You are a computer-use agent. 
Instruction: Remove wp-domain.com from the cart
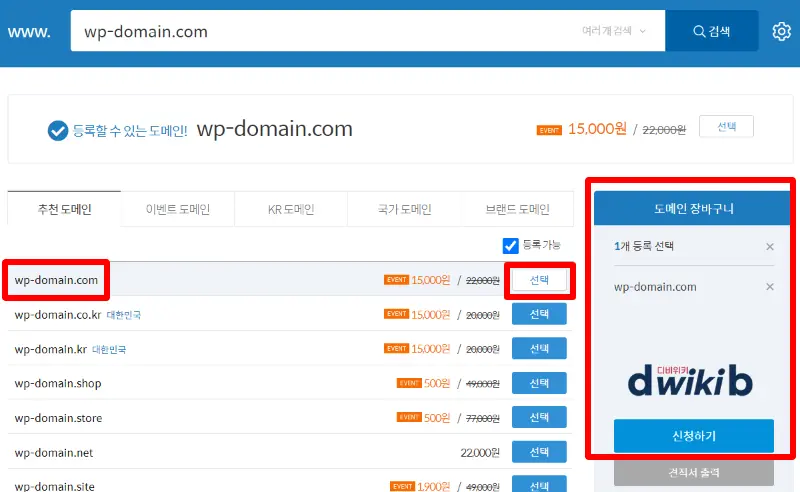(x=770, y=287)
